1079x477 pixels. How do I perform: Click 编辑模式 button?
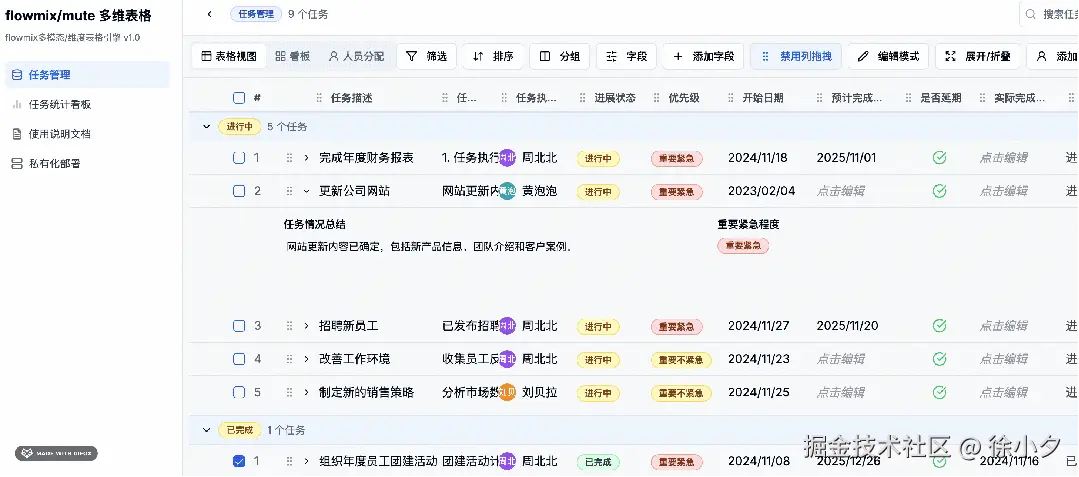pyautogui.click(x=888, y=56)
